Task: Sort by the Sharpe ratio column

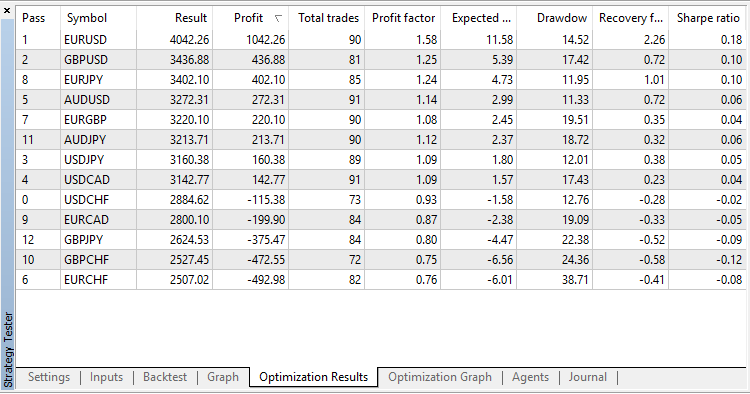Action: [x=707, y=18]
